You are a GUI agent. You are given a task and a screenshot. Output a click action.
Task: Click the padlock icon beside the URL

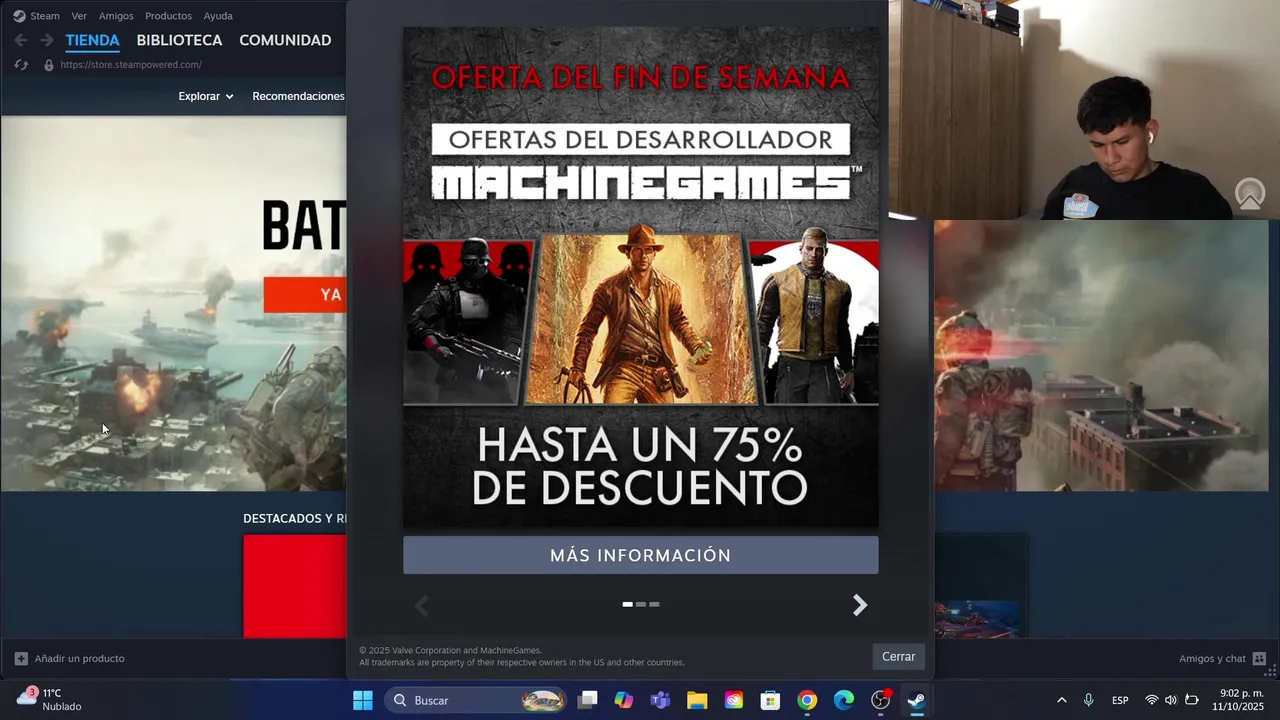48,65
